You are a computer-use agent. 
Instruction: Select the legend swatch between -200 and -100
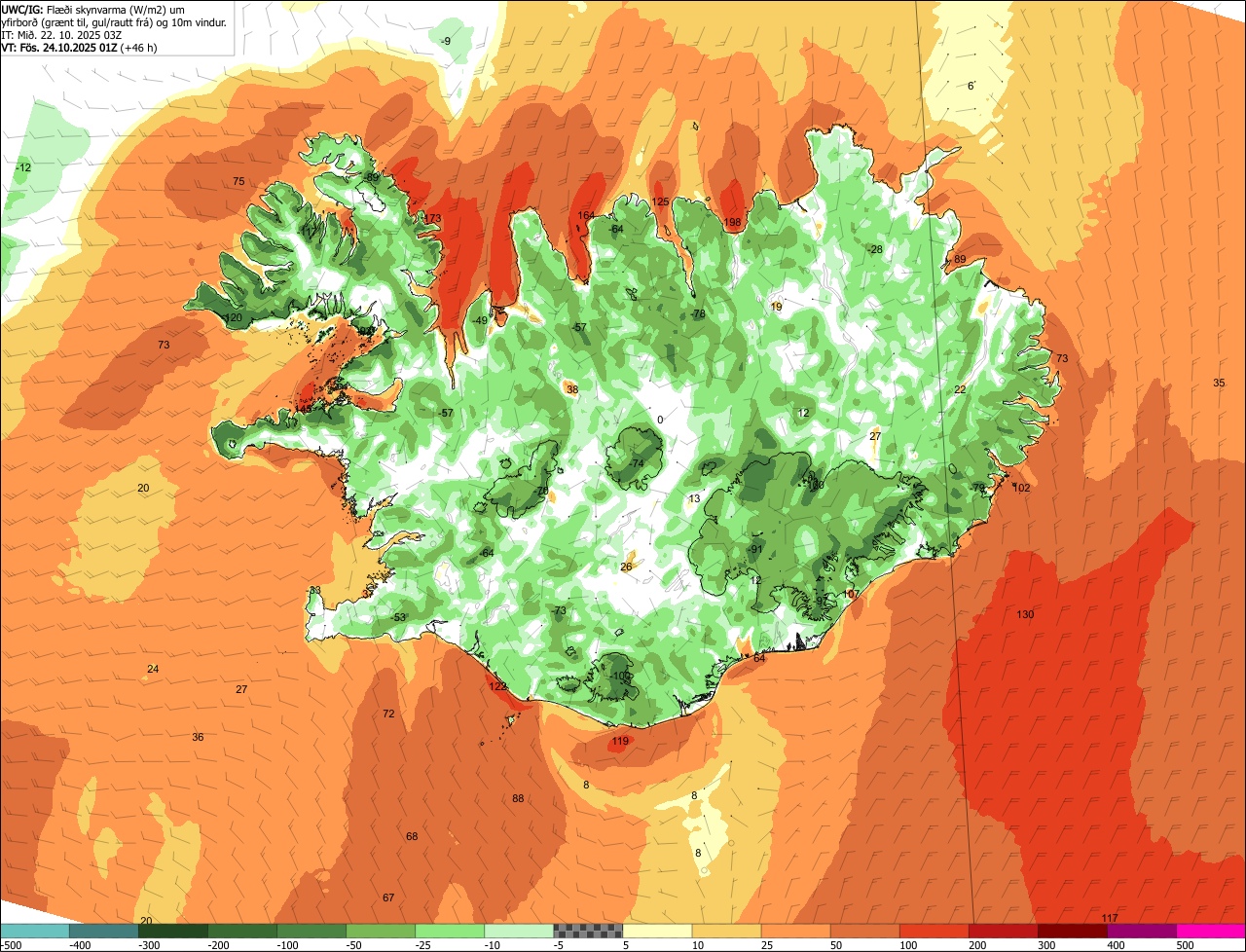(241, 931)
